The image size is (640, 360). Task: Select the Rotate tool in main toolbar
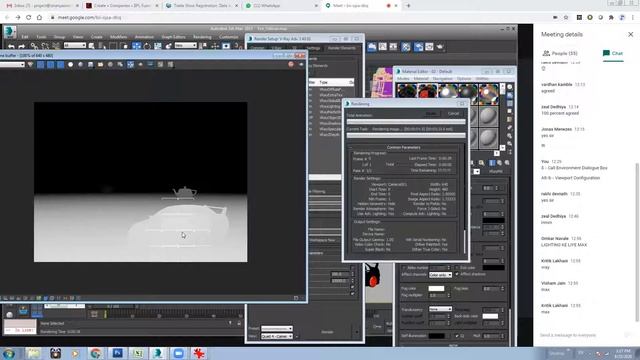[147, 46]
